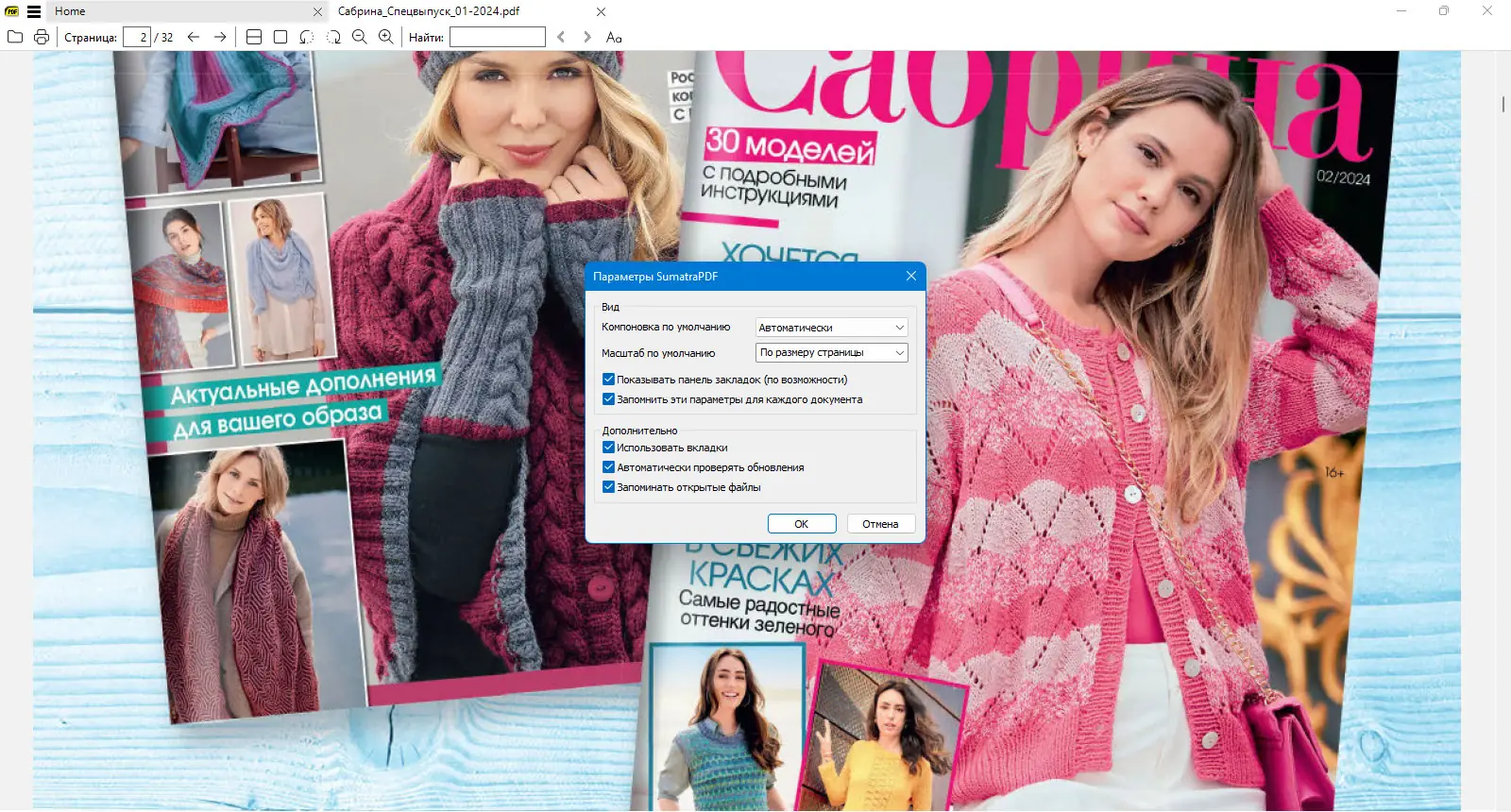
Task: Minimize the SumatraPDF window
Action: (1401, 11)
